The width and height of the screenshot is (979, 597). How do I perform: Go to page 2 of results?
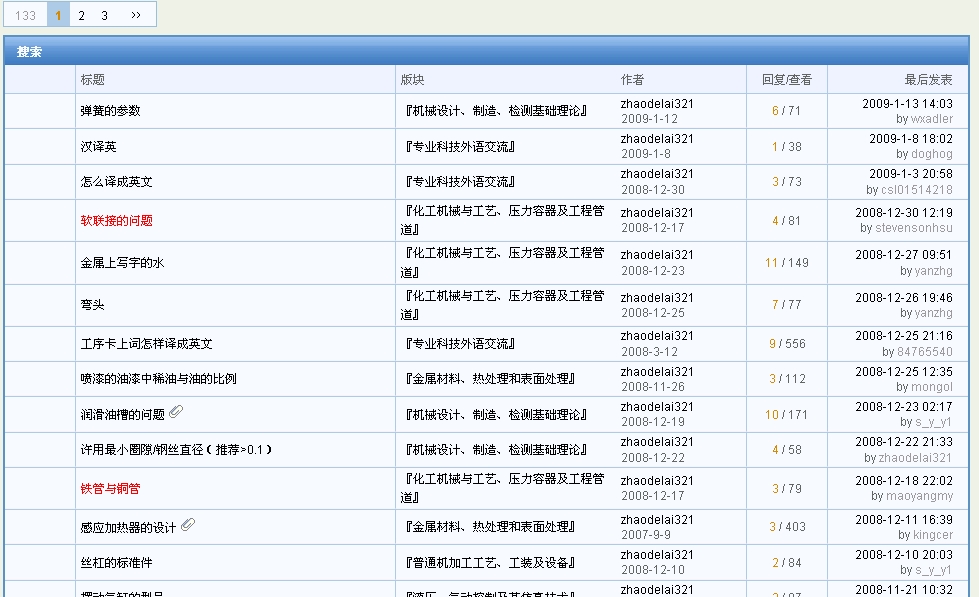[81, 15]
